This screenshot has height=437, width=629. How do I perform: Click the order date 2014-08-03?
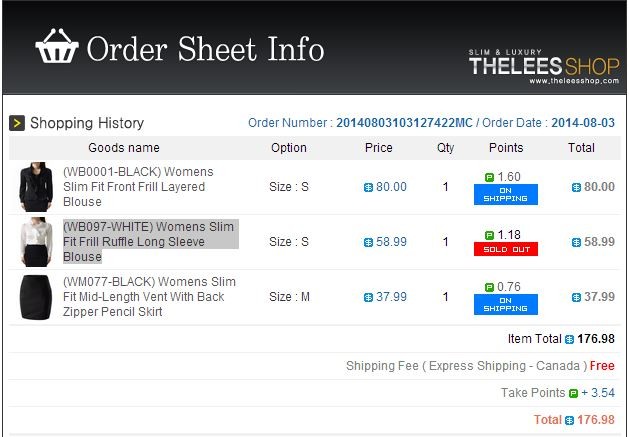[x=583, y=123]
